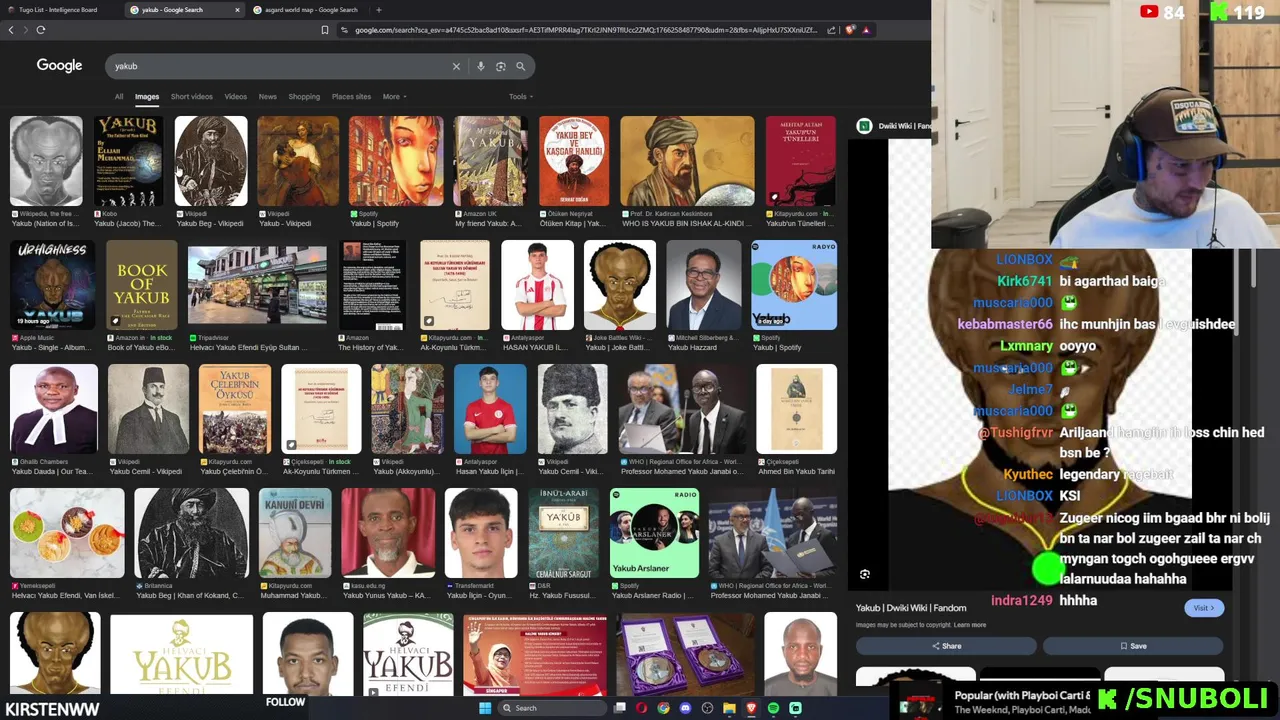Click the Windows taskbar Search box
The height and width of the screenshot is (720, 1280).
[x=553, y=708]
